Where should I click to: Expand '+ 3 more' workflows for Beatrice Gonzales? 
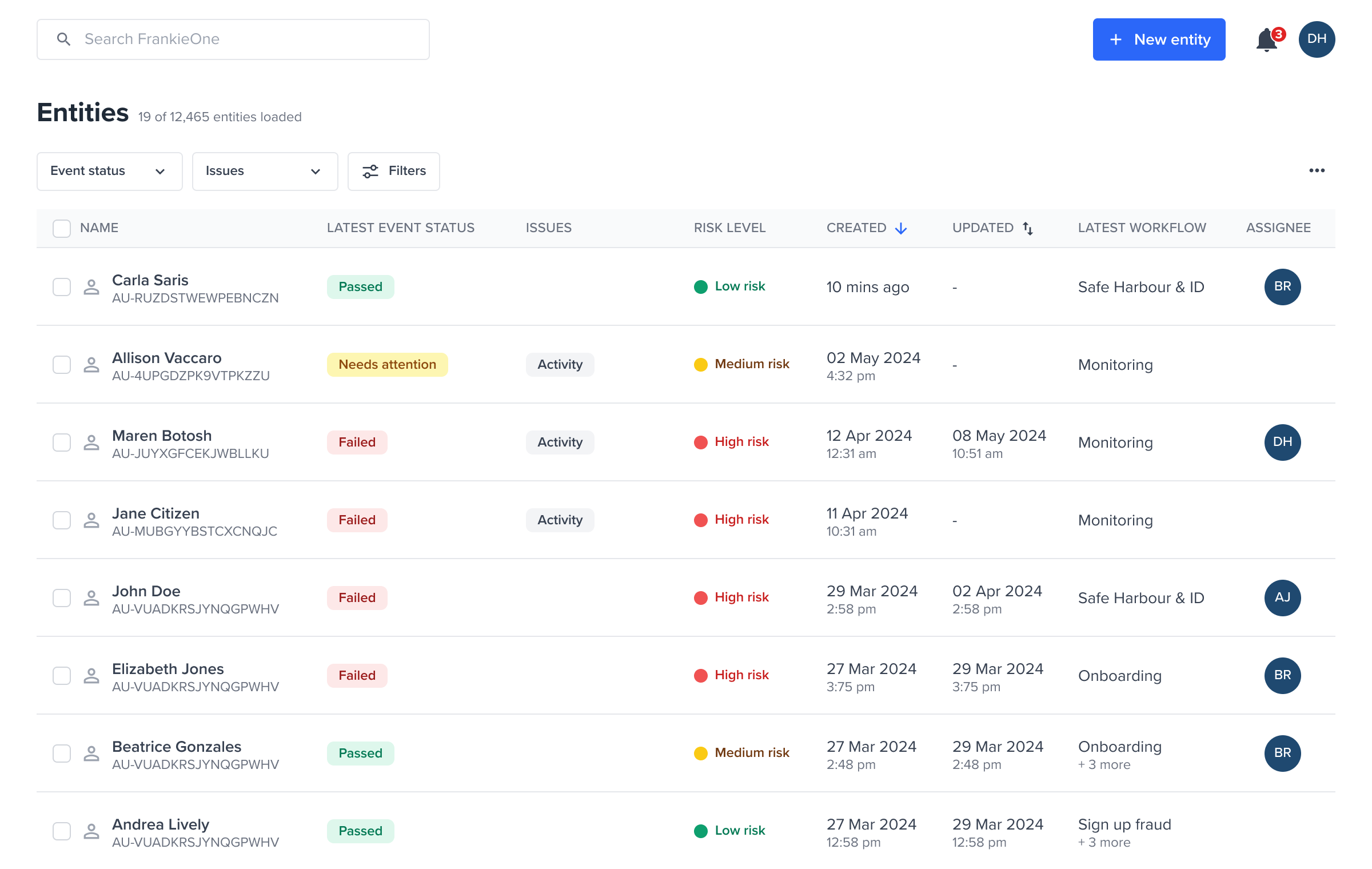(1104, 765)
